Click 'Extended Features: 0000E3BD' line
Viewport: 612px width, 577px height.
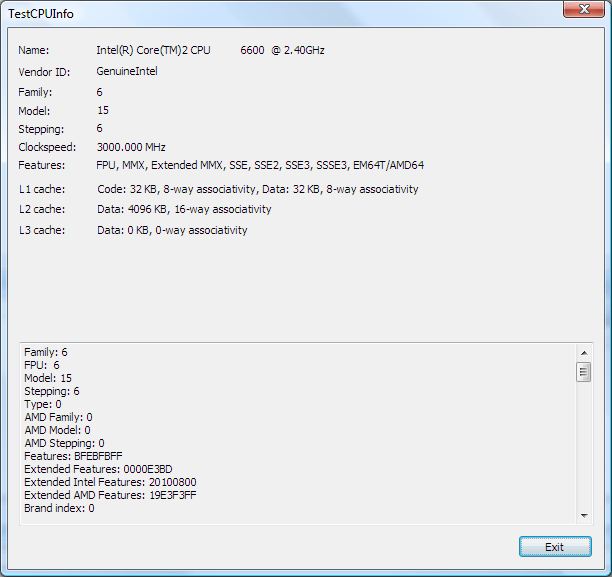click(x=98, y=469)
